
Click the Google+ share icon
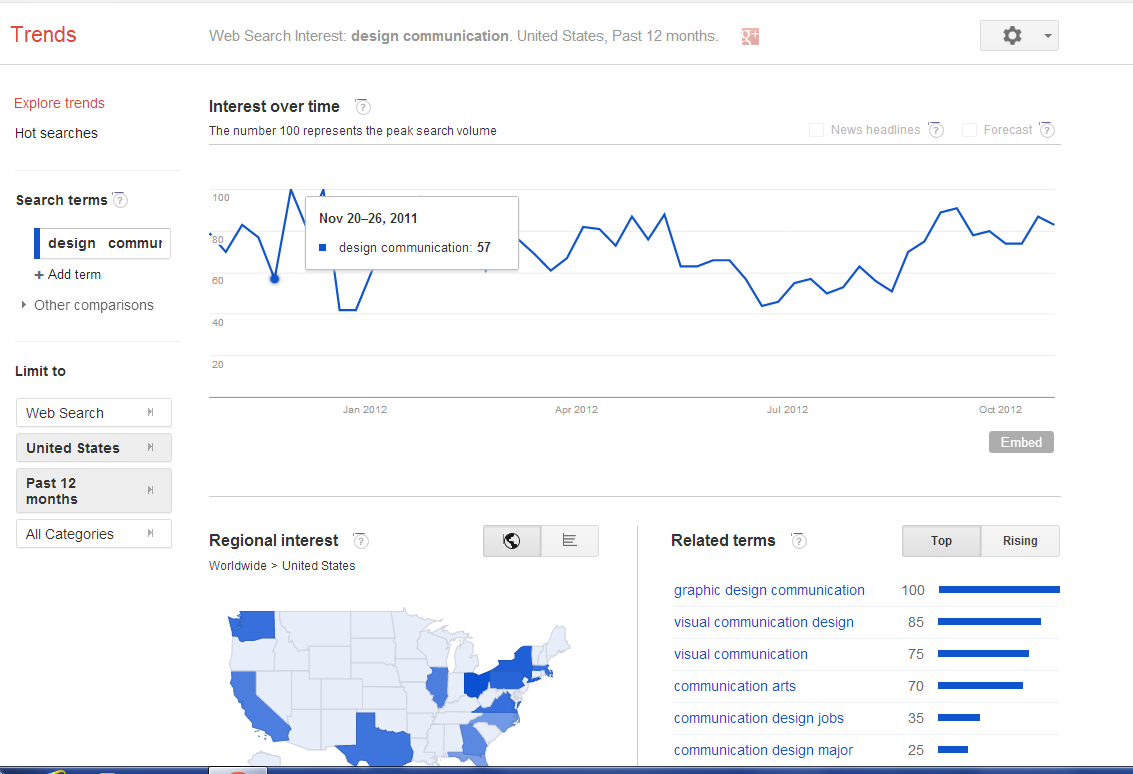[751, 37]
